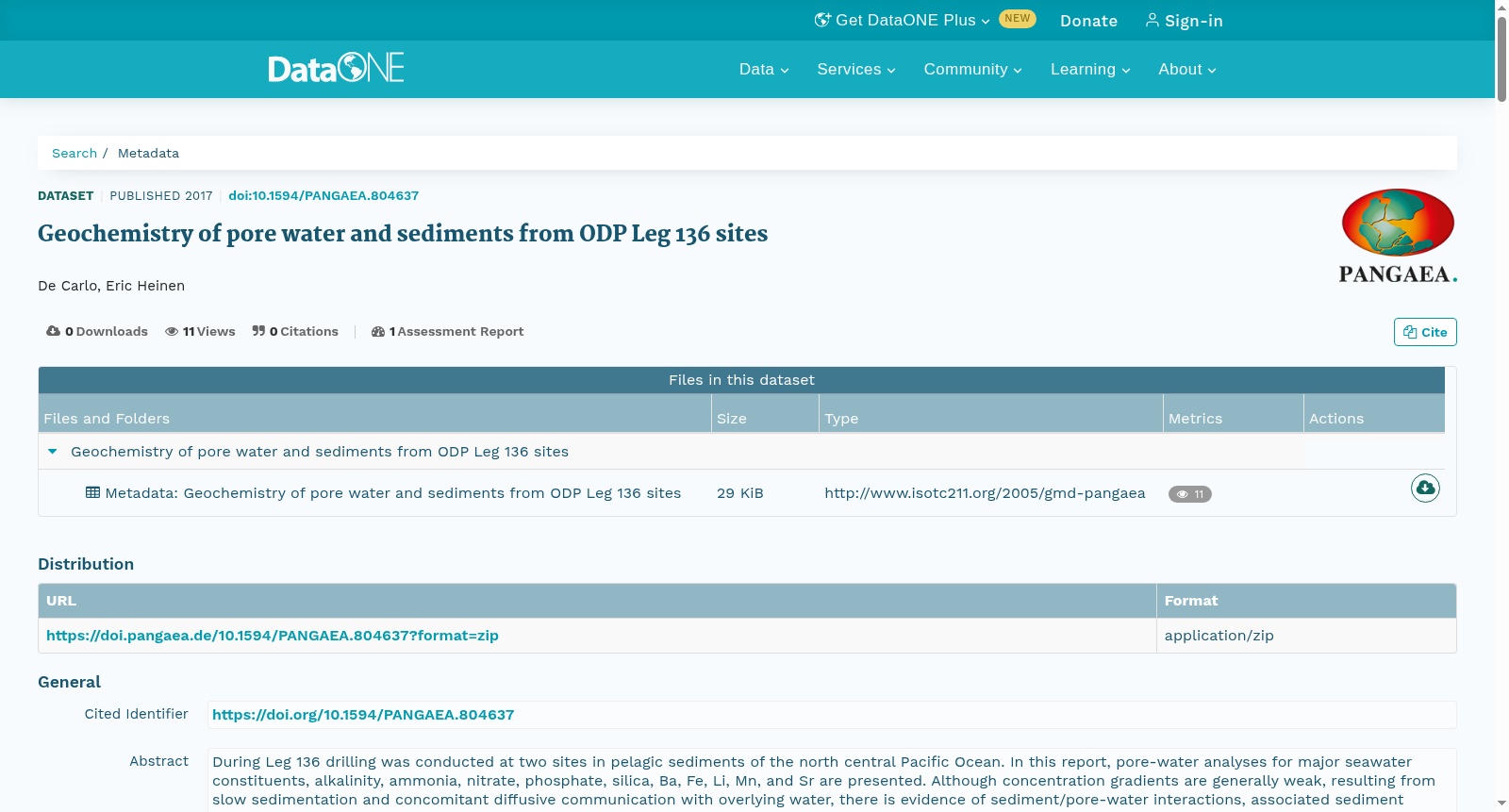Click the Metadata file name row
The width and height of the screenshot is (1509, 812).
[393, 493]
